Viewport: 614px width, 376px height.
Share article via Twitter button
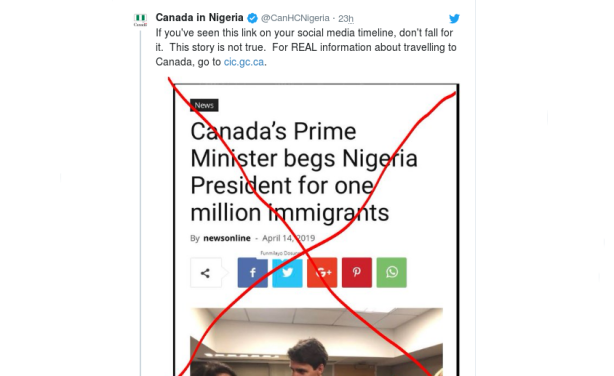(x=287, y=273)
